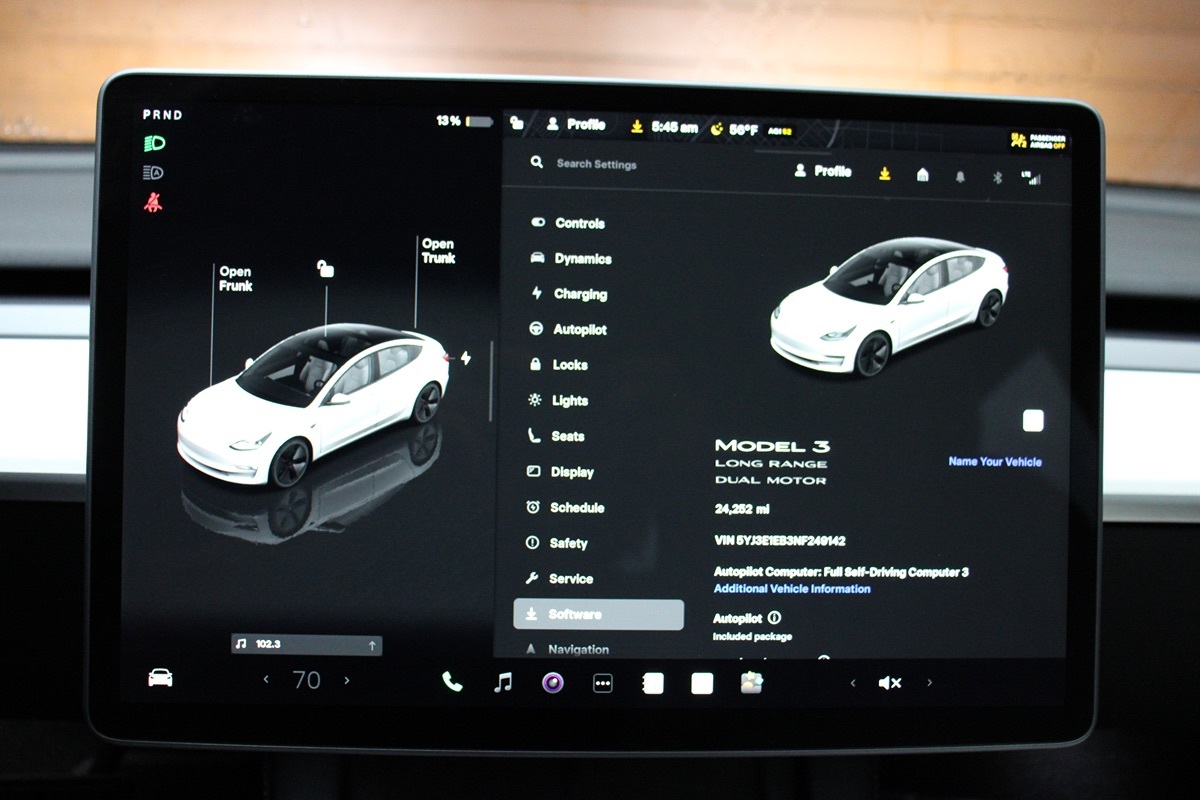
Task: Open the music player icon
Action: [x=503, y=682]
